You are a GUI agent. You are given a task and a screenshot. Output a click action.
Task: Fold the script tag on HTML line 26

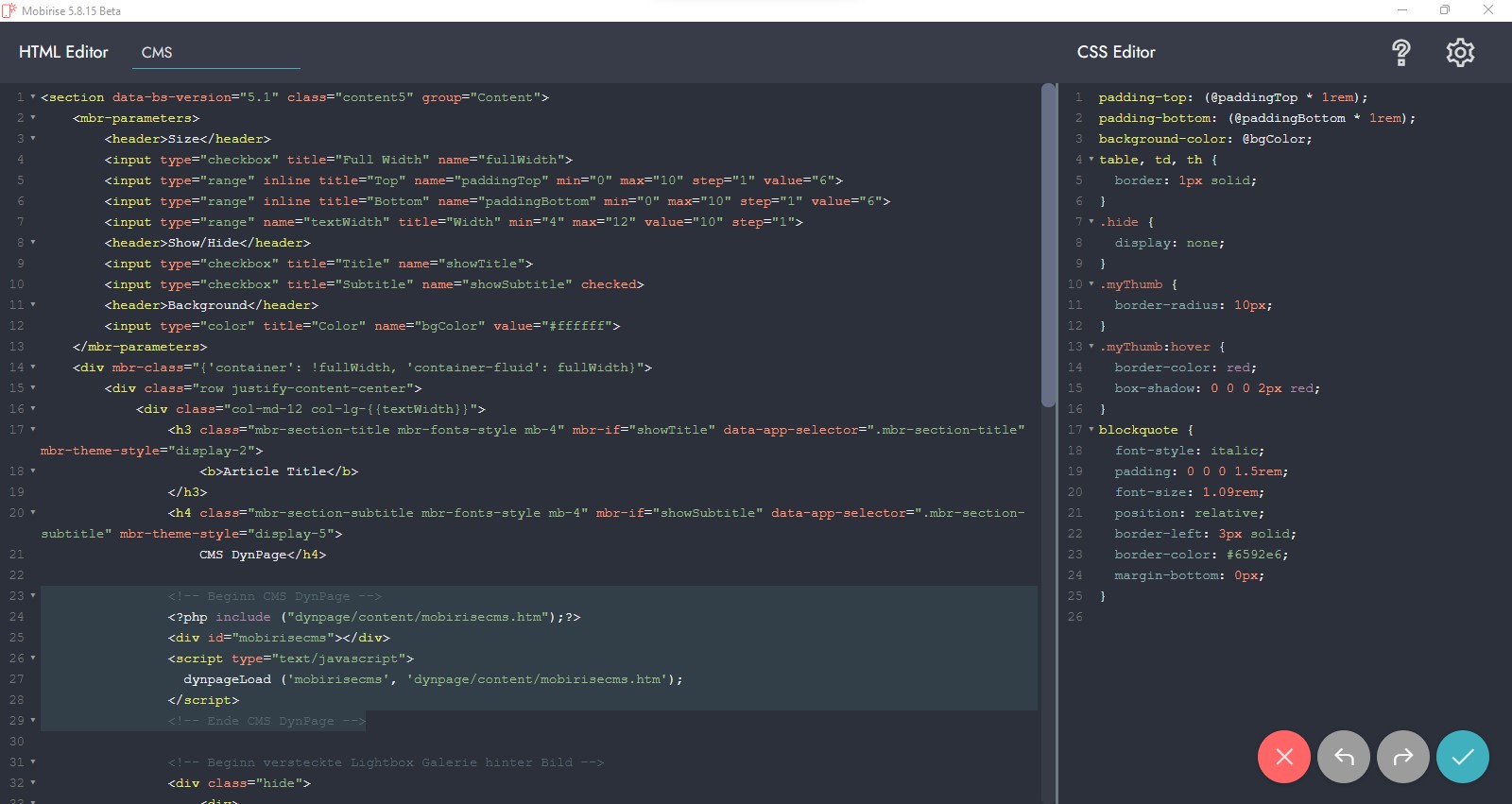click(x=33, y=659)
